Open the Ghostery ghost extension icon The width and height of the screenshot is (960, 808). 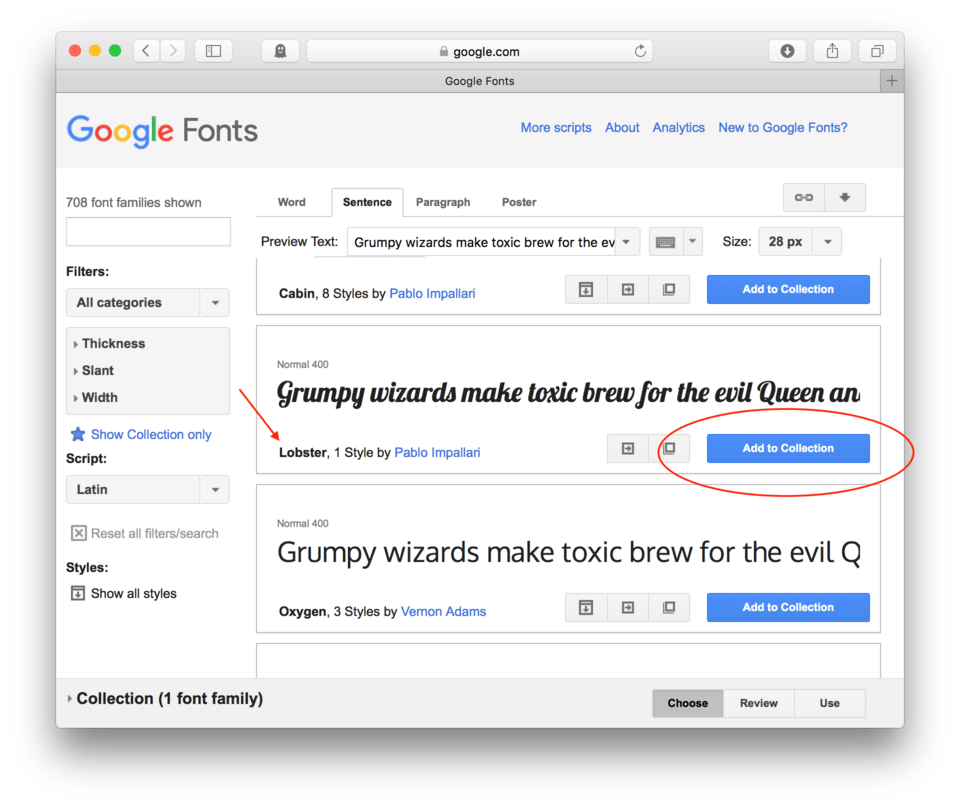click(x=280, y=51)
